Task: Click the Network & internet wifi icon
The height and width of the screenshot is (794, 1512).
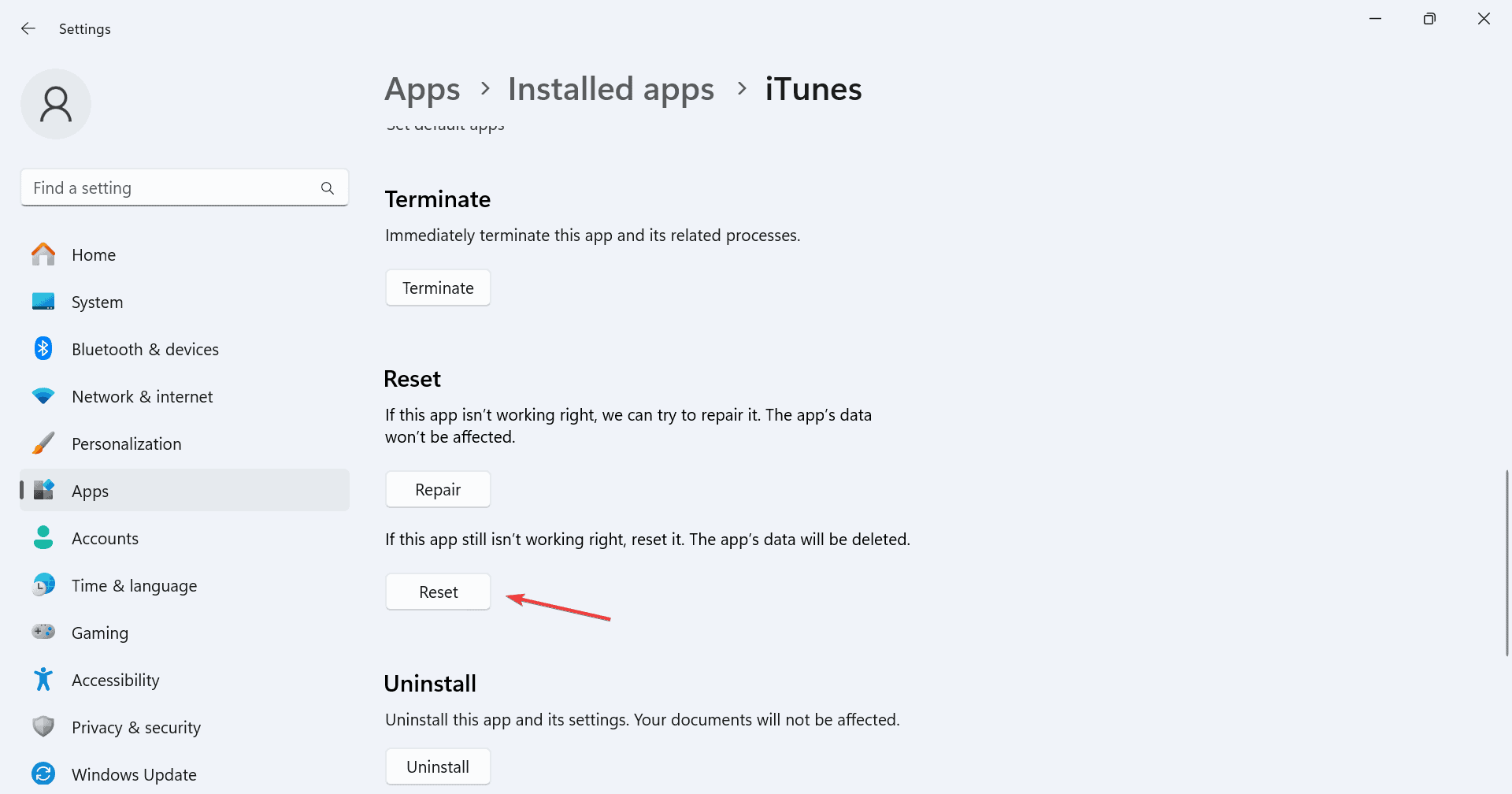Action: click(x=43, y=396)
